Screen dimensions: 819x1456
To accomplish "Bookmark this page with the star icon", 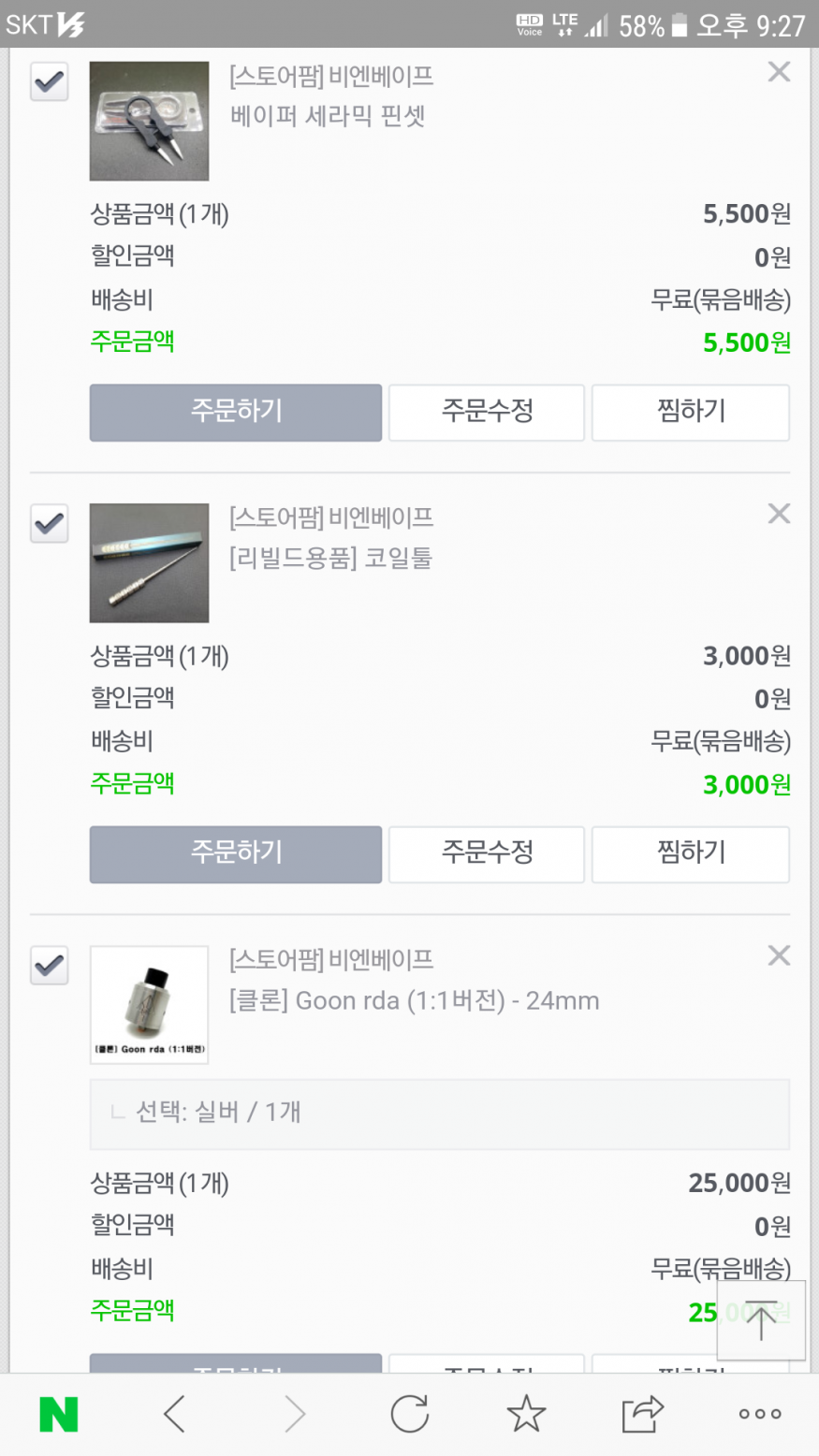I will 526,1414.
